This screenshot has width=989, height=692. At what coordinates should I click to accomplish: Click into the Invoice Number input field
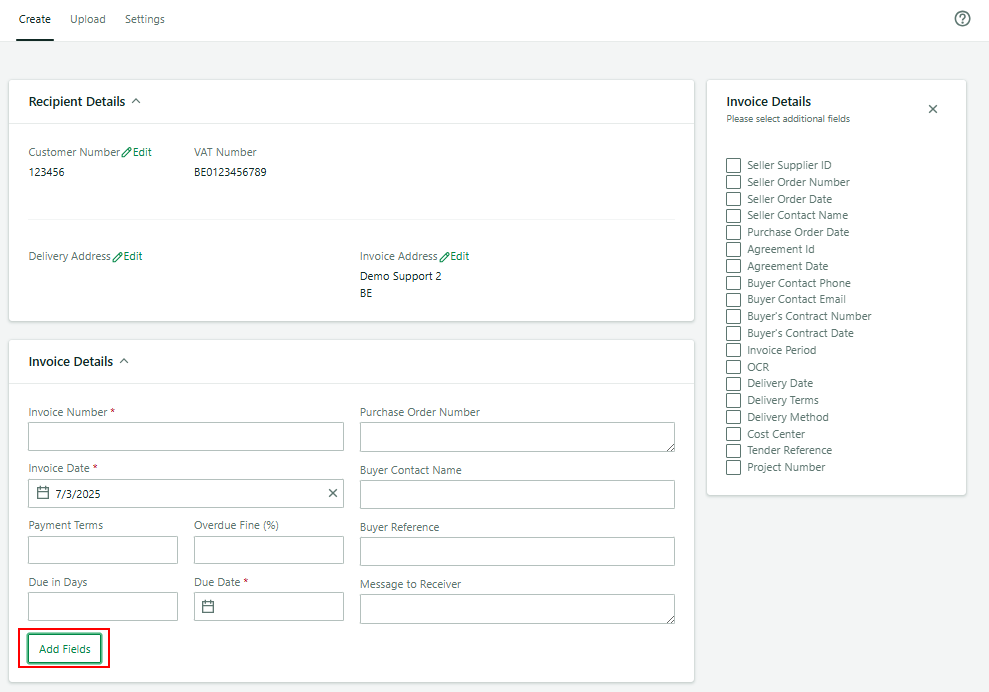[x=185, y=437]
